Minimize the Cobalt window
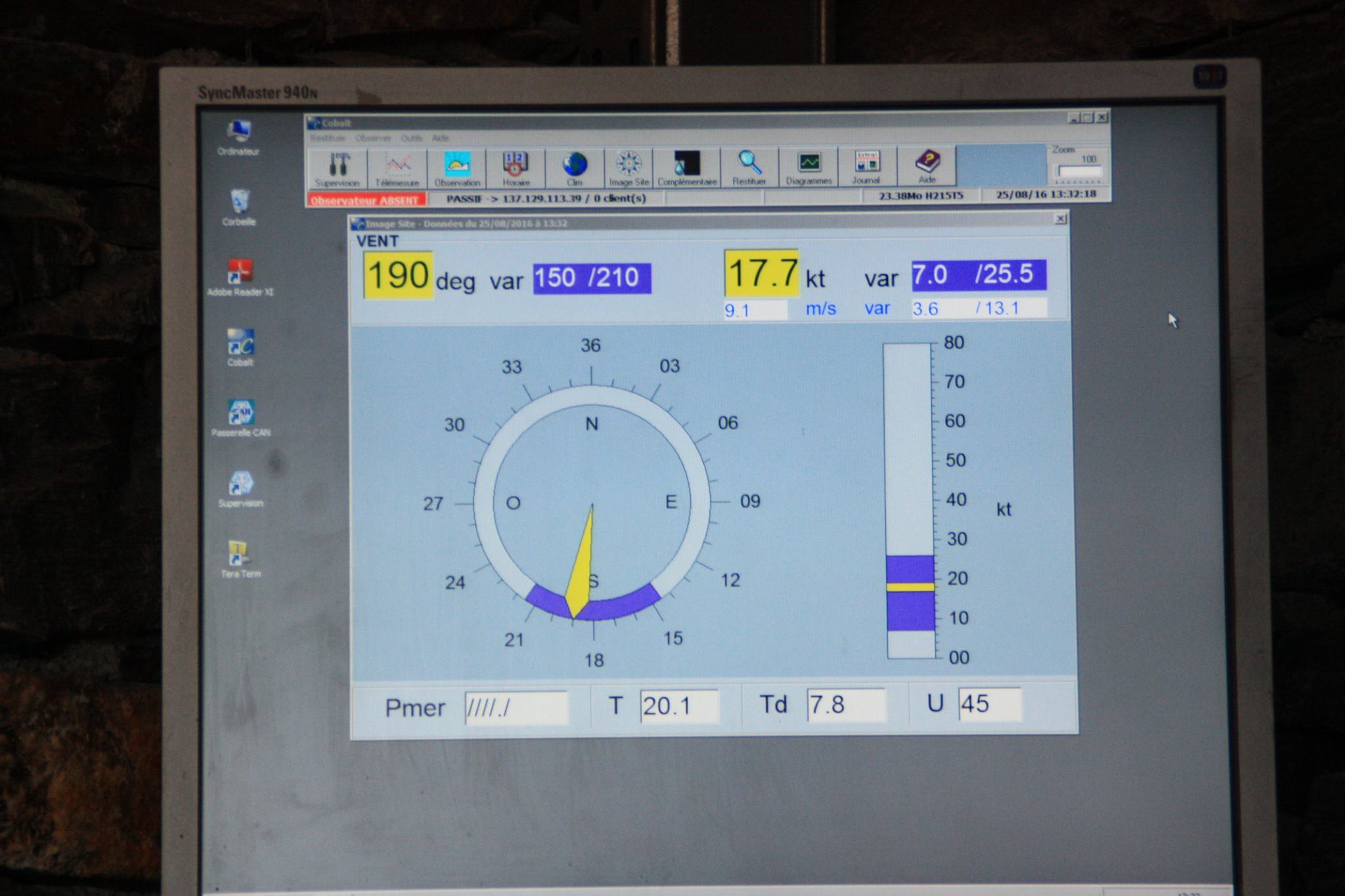The height and width of the screenshot is (896, 1345). tap(1074, 118)
